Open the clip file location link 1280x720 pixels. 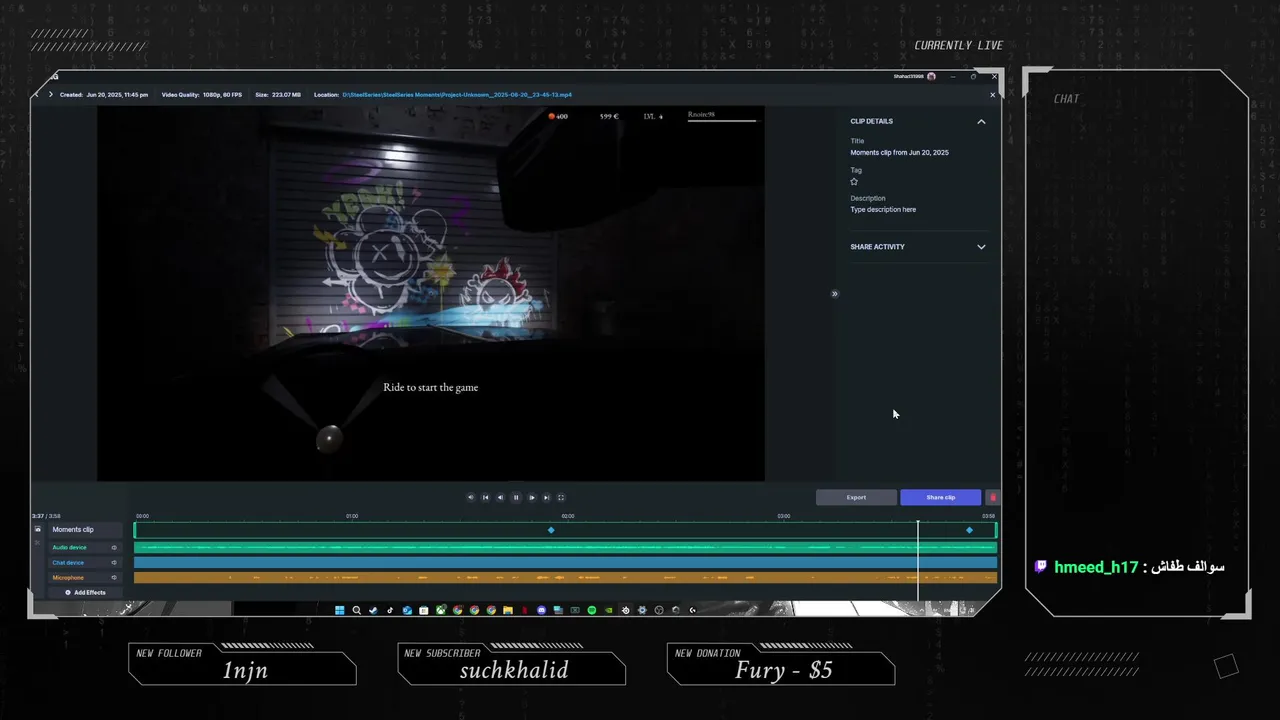pos(457,95)
